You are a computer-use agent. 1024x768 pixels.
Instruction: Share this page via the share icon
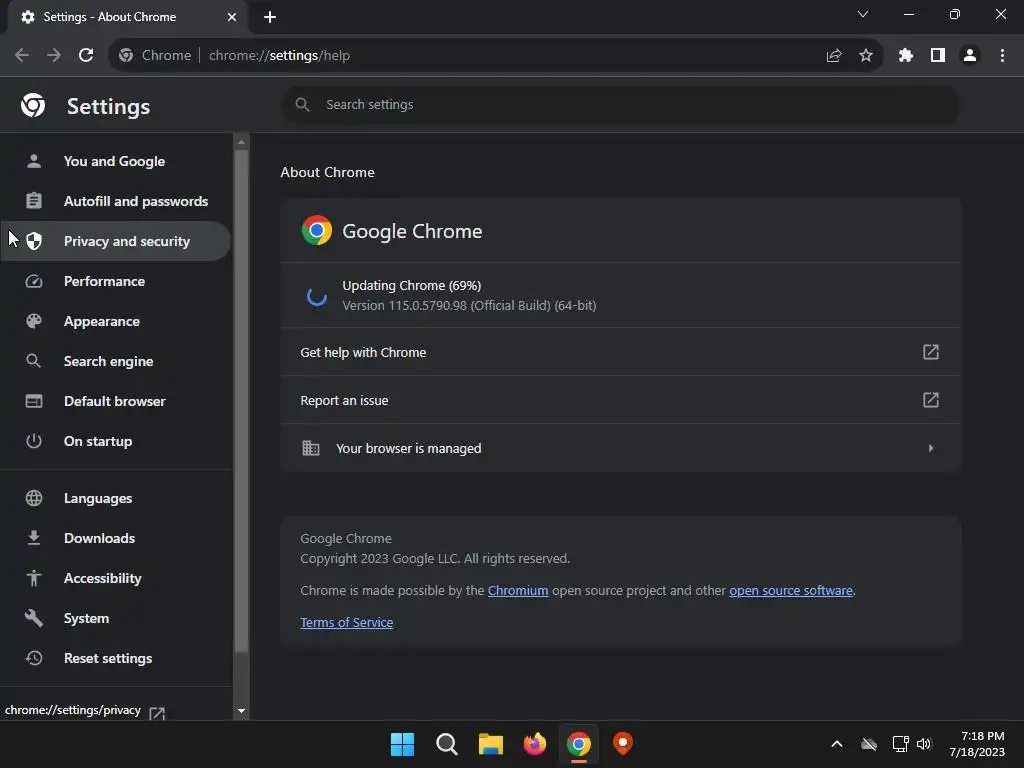(834, 56)
